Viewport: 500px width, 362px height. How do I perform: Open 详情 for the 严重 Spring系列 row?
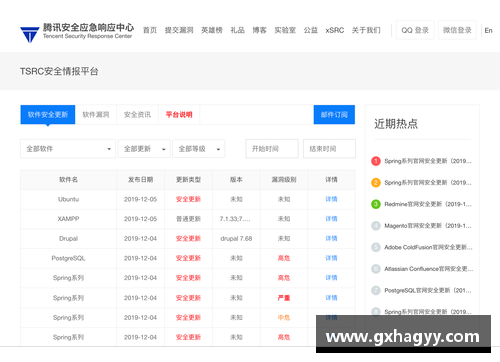[331, 298]
